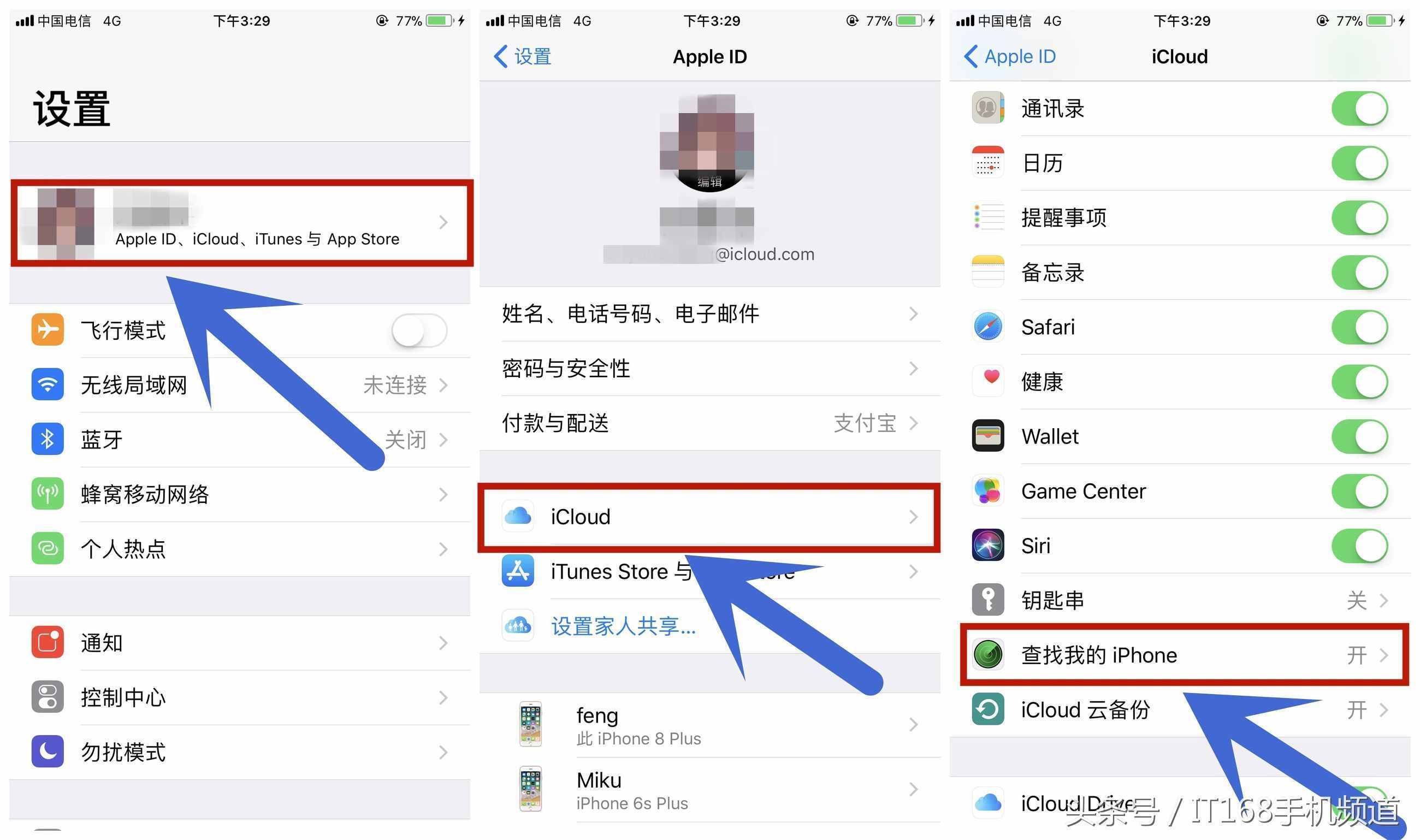Open iCloud settings from Apple ID page
This screenshot has width=1420, height=840.
coord(709,516)
